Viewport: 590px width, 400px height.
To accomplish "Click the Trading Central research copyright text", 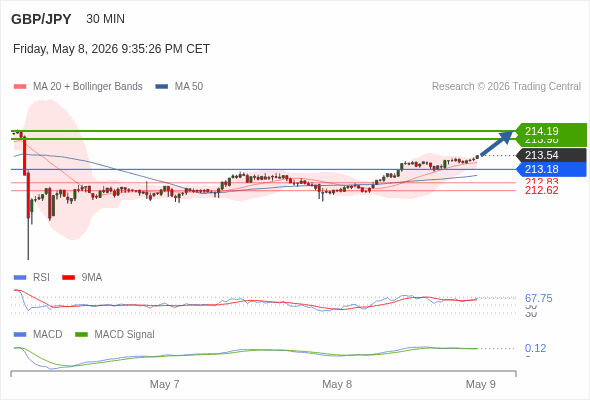I will (506, 87).
